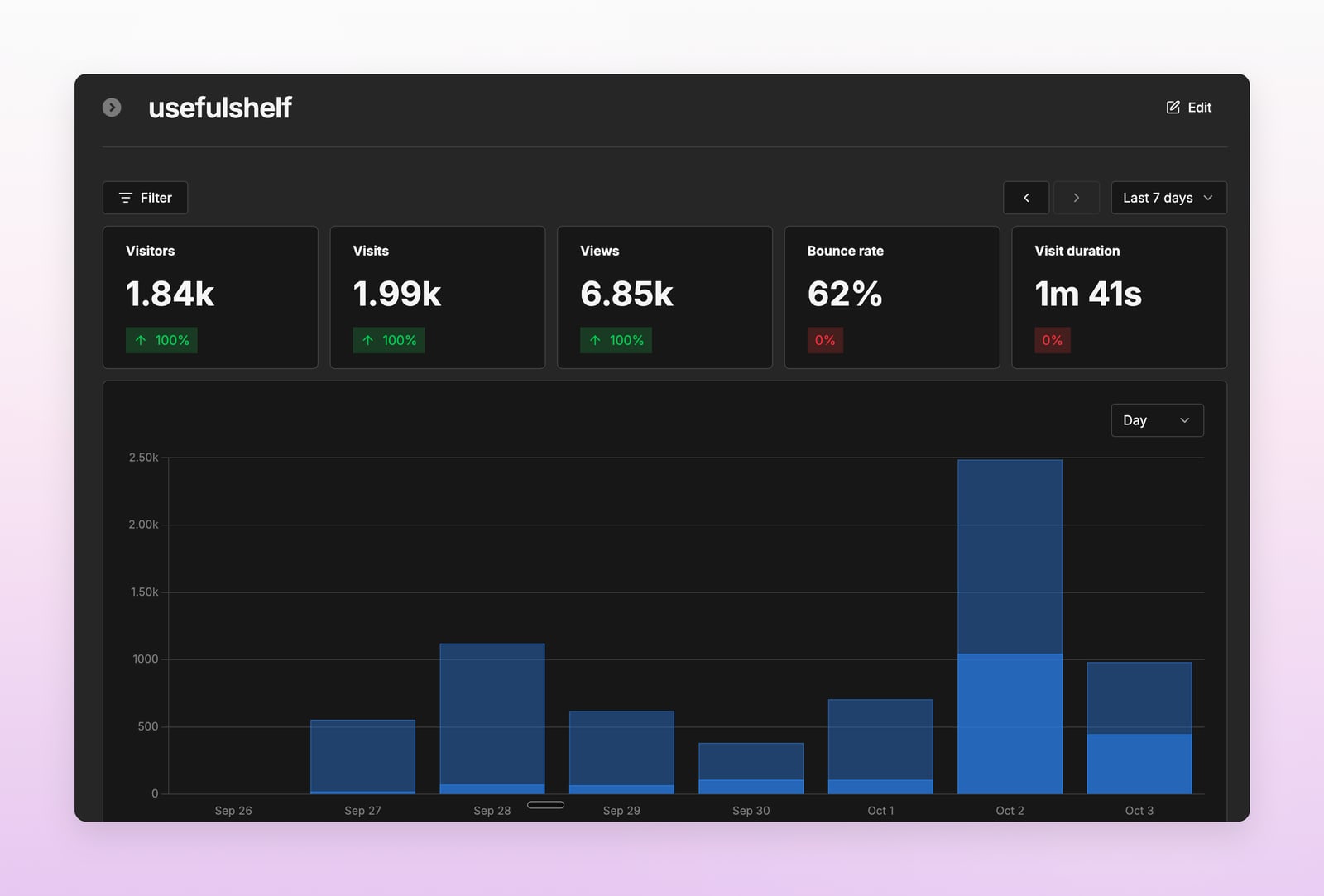Open the Last 7 days dropdown

(1168, 198)
